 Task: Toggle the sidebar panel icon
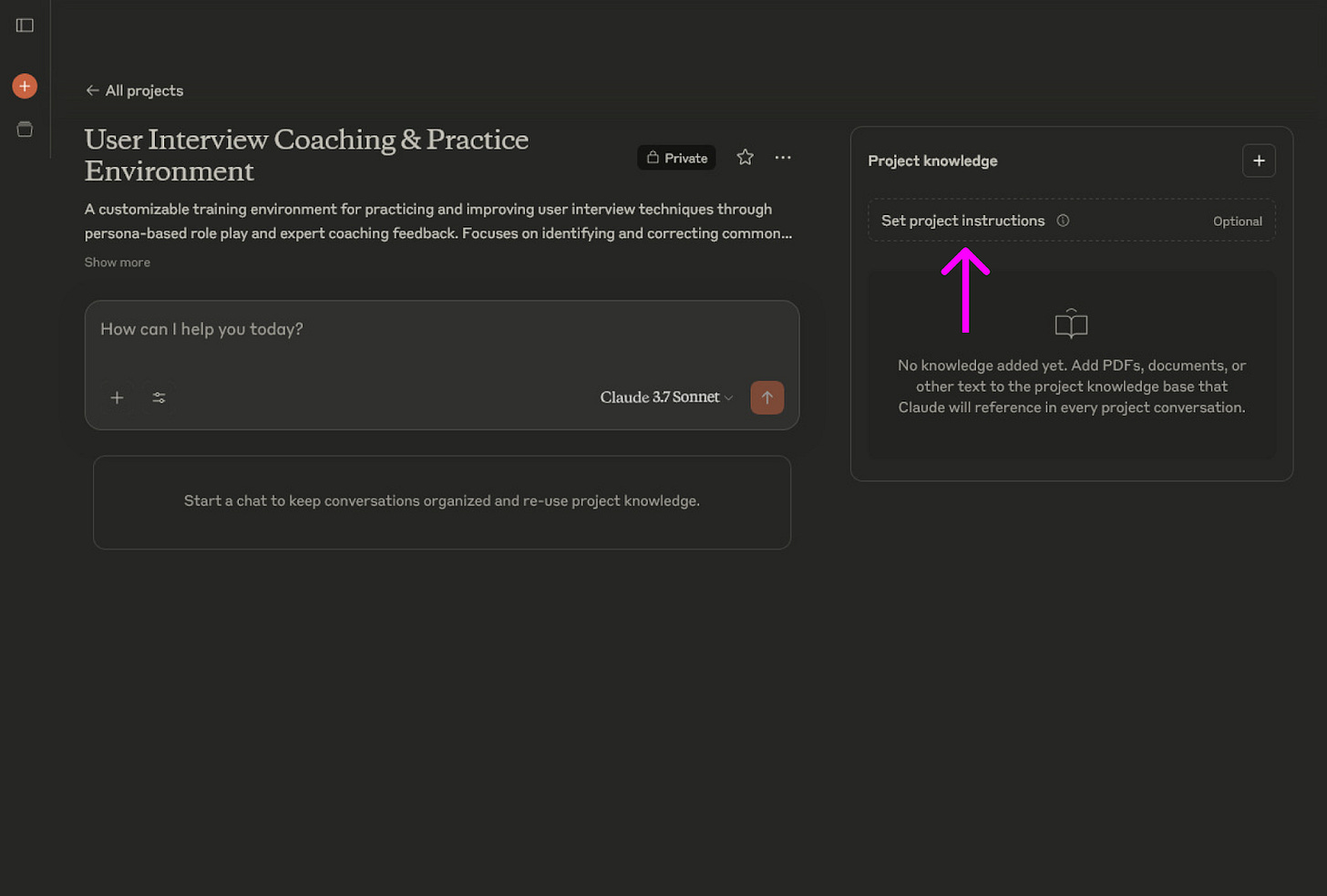tap(25, 26)
